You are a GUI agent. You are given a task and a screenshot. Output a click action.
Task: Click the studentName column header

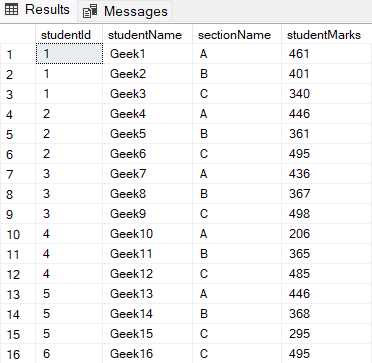(147, 35)
